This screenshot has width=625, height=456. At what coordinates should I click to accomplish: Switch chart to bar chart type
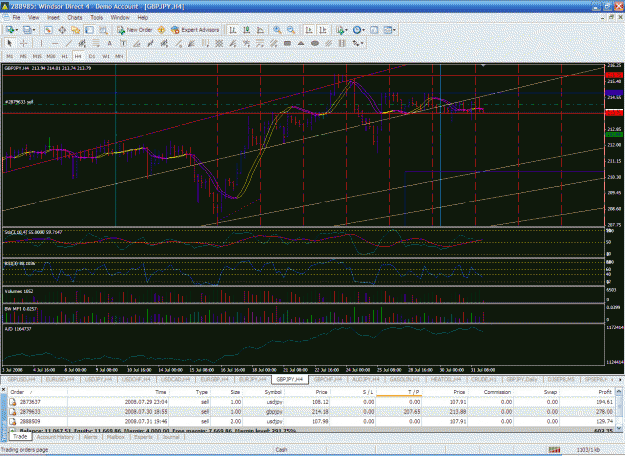tap(233, 30)
